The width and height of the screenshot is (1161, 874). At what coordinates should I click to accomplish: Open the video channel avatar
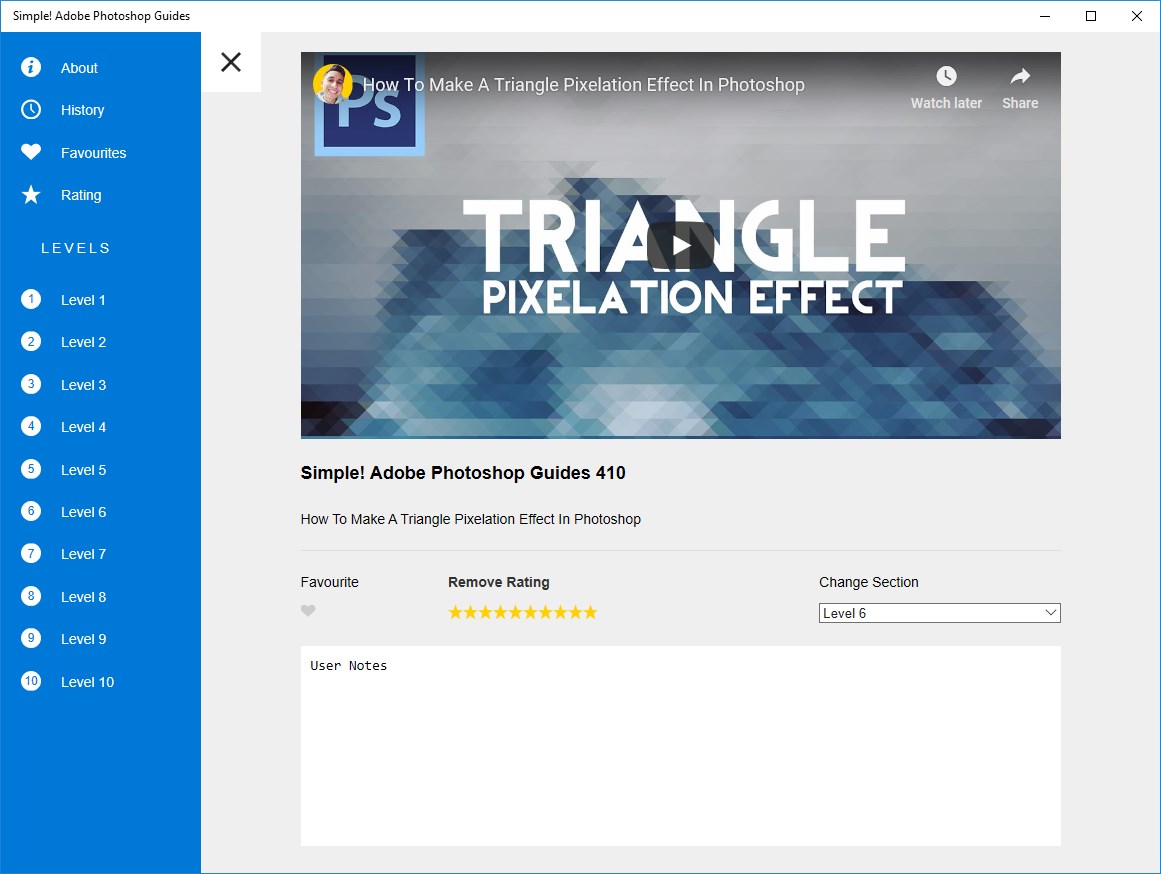pos(332,84)
